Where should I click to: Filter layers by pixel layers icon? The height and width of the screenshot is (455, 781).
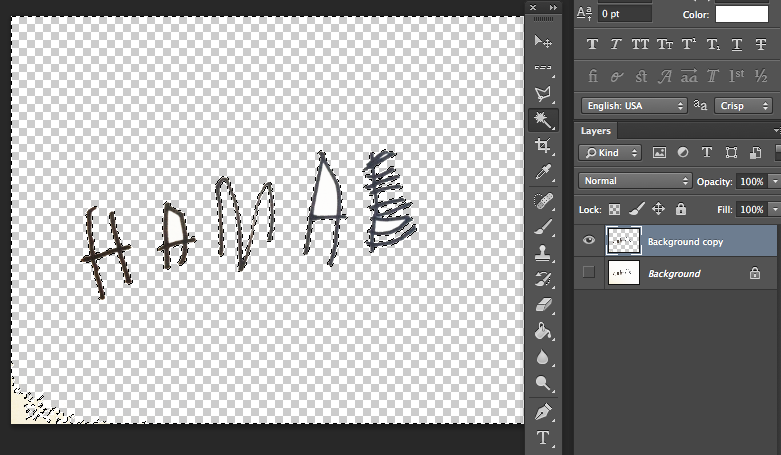tap(659, 152)
